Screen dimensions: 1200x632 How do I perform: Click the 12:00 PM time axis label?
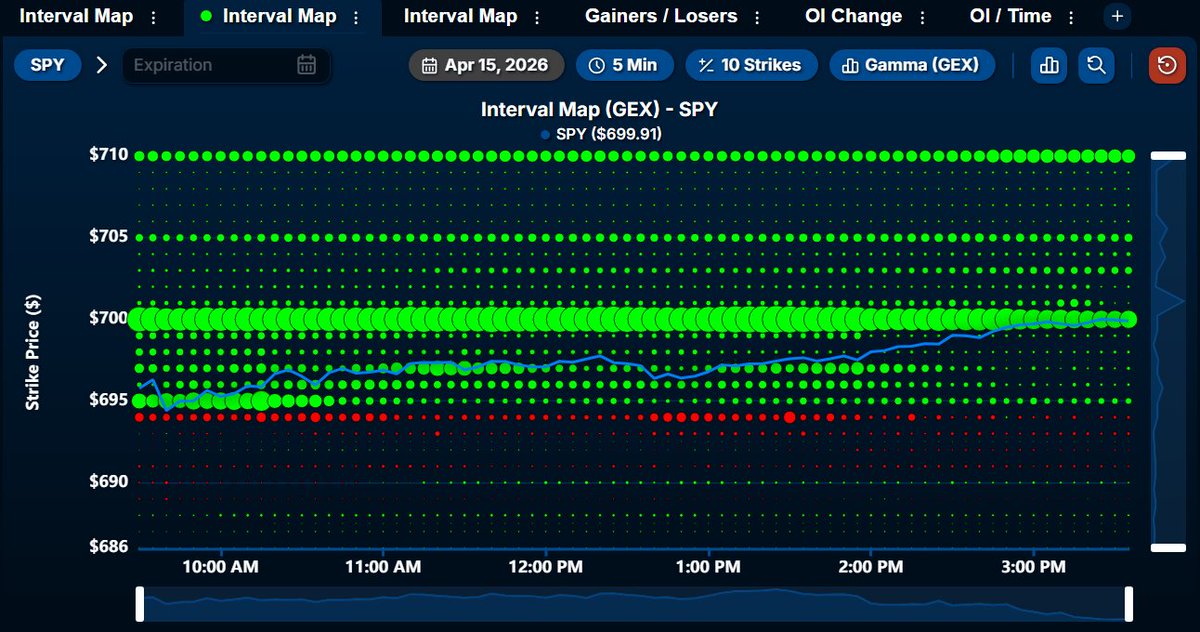click(x=546, y=567)
